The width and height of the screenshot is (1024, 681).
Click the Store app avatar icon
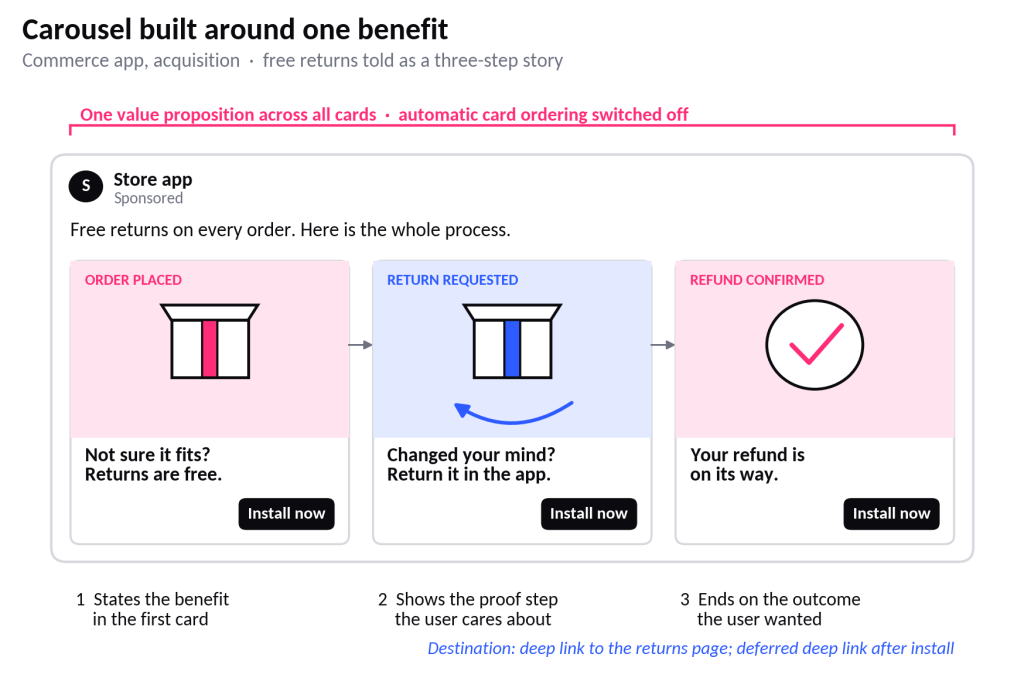tap(86, 186)
